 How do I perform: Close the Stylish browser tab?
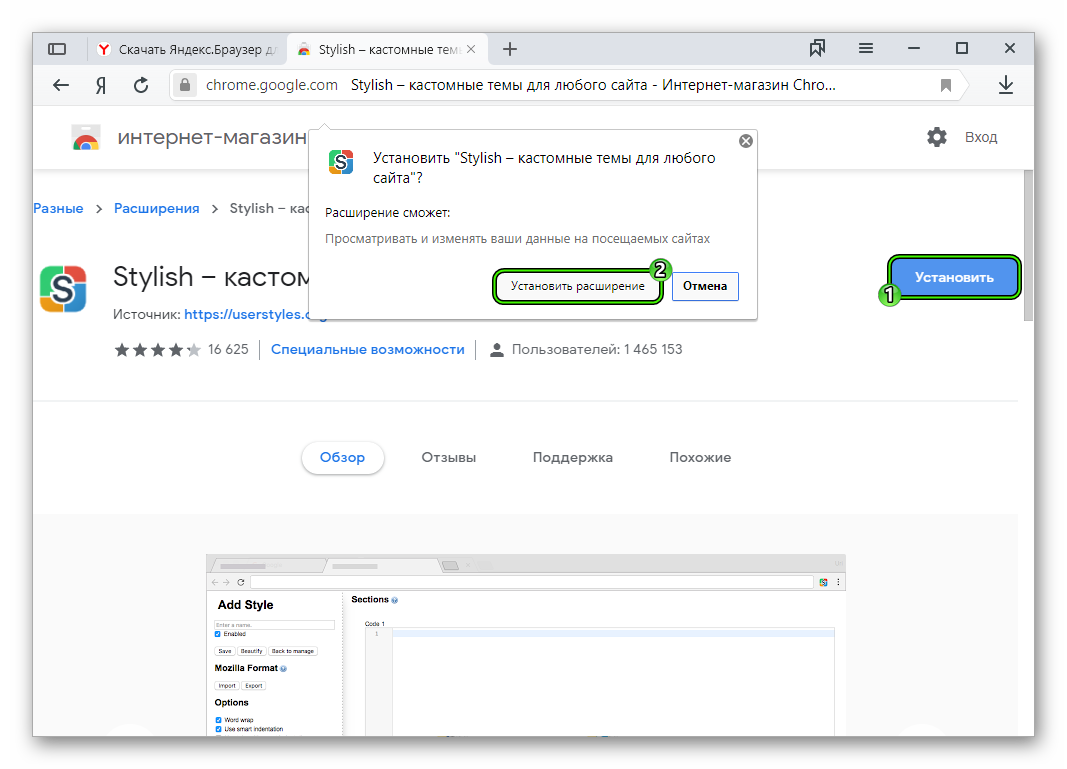tap(471, 49)
